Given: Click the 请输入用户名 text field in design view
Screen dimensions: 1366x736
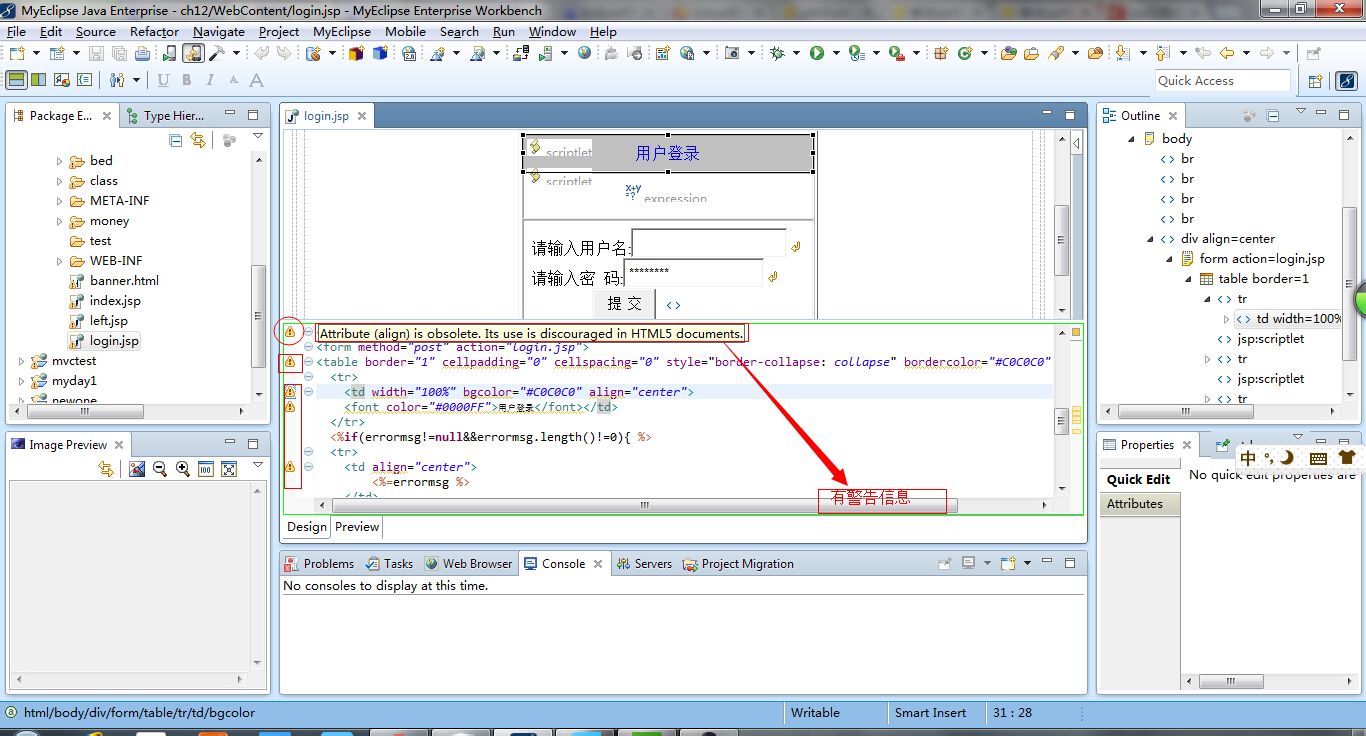Looking at the screenshot, I should pyautogui.click(x=709, y=244).
